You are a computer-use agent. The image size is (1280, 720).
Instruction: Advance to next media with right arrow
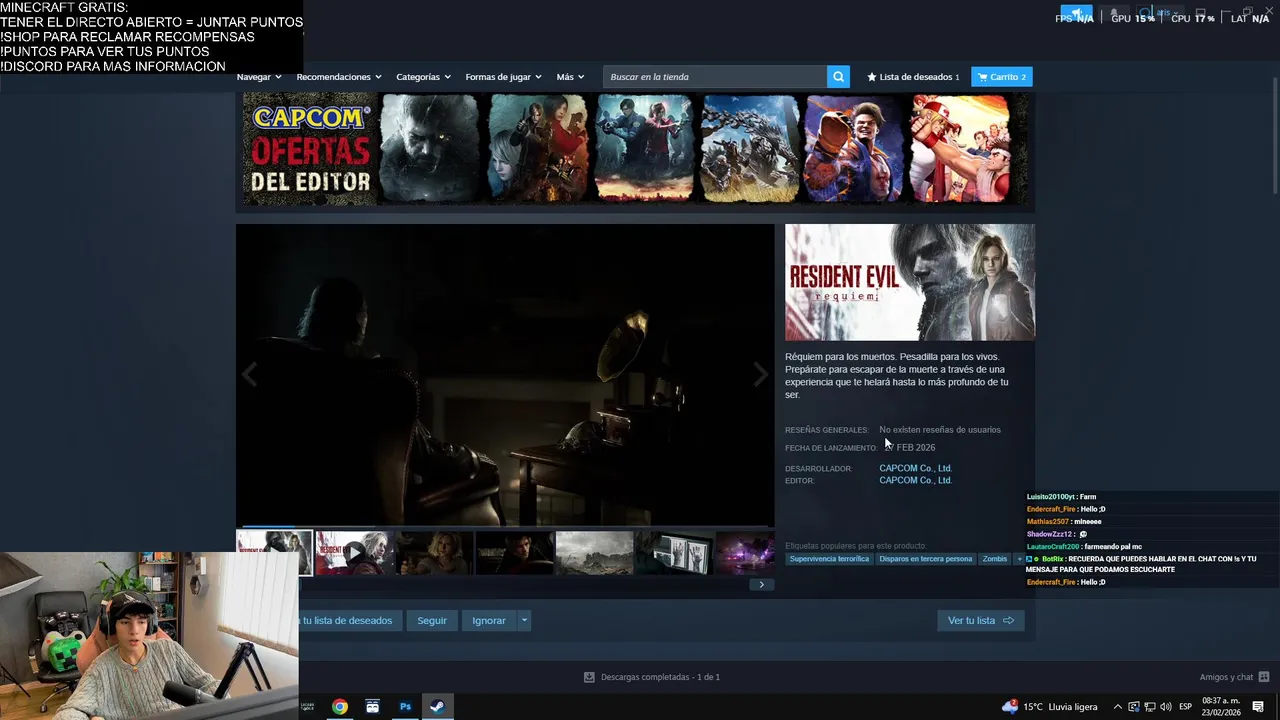pos(761,375)
